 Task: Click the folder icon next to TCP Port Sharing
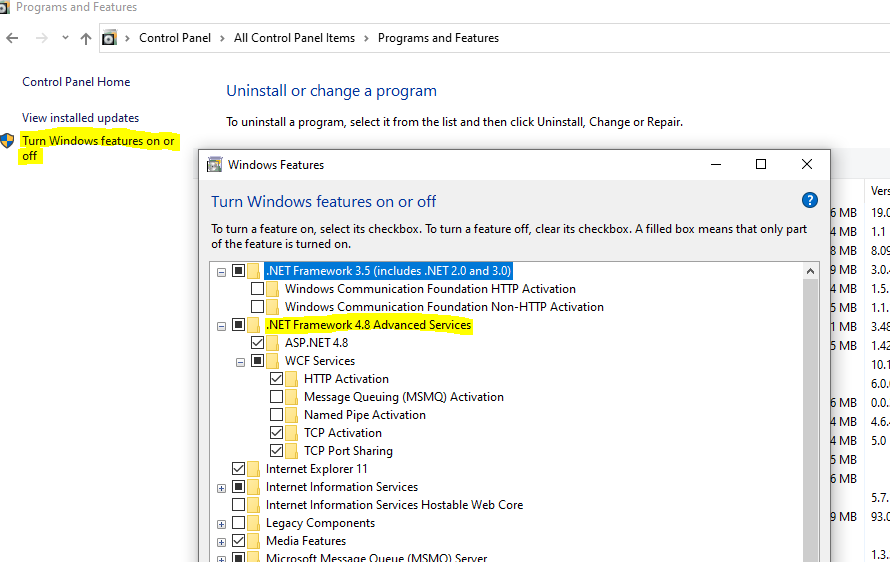click(292, 451)
